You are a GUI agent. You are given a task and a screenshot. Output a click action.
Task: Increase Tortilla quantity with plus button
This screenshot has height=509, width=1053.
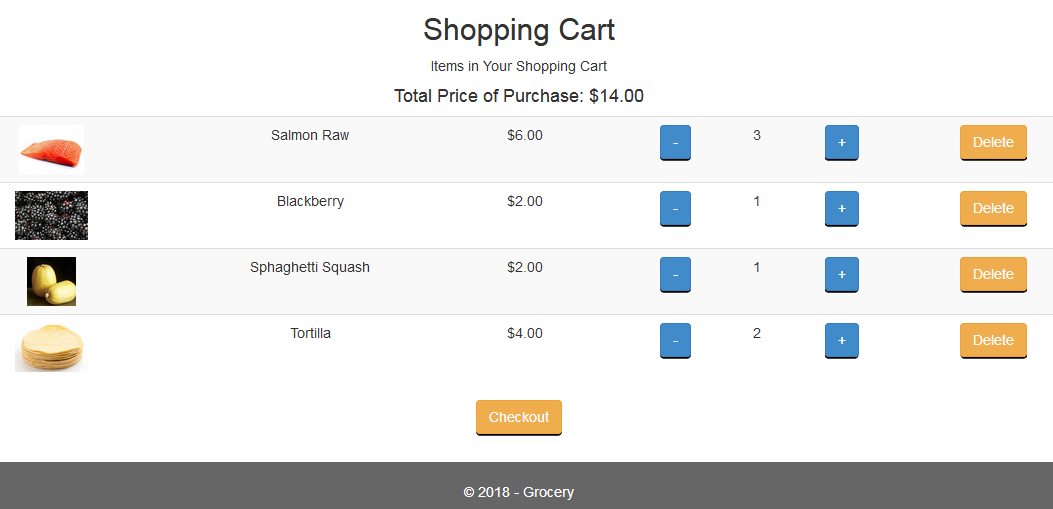[x=841, y=340]
